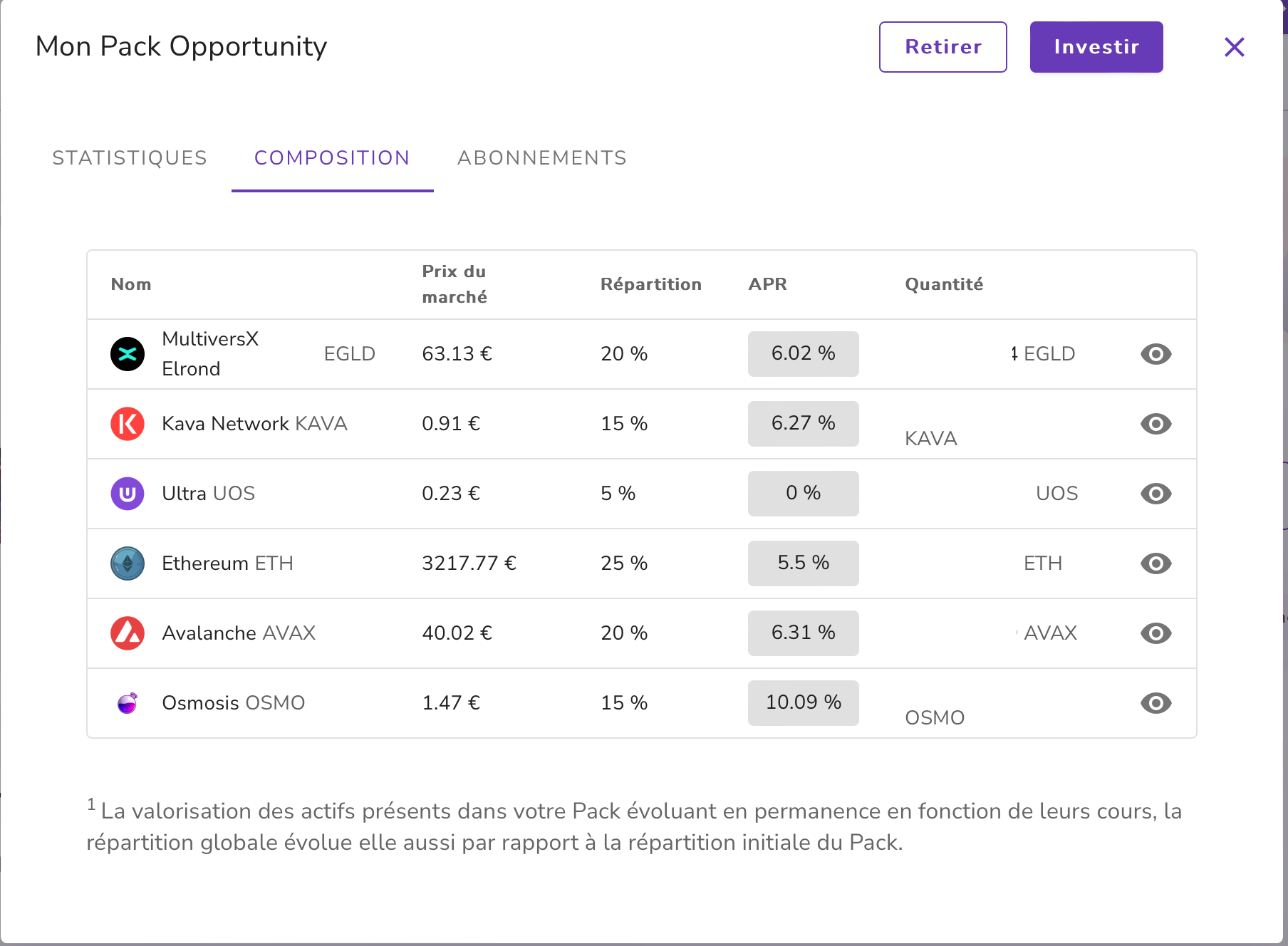This screenshot has height=946, width=1288.
Task: Click the 25 % allocation value
Action: coord(624,563)
